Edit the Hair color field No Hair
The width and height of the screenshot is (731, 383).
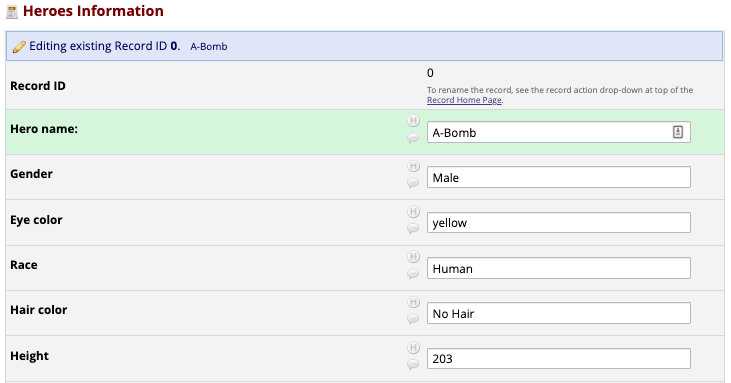[x=559, y=314]
